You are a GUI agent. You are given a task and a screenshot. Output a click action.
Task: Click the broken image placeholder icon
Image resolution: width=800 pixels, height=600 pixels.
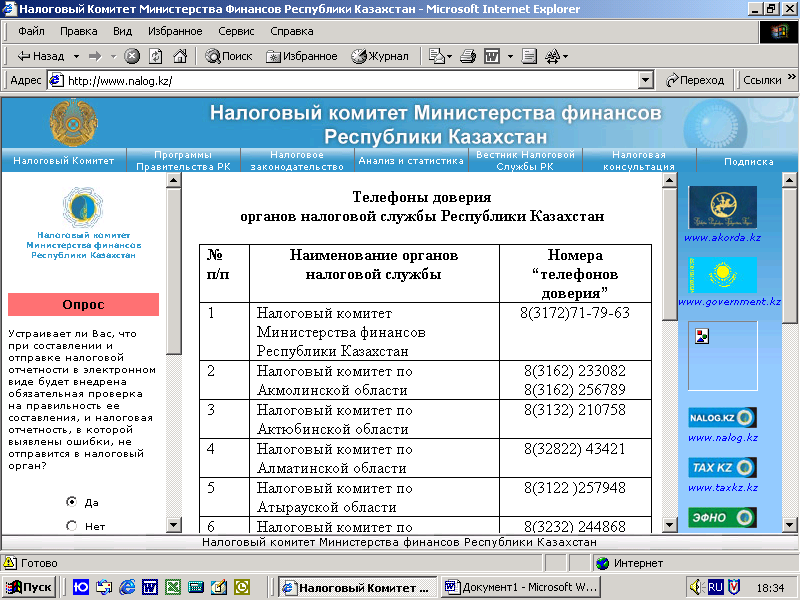[702, 336]
